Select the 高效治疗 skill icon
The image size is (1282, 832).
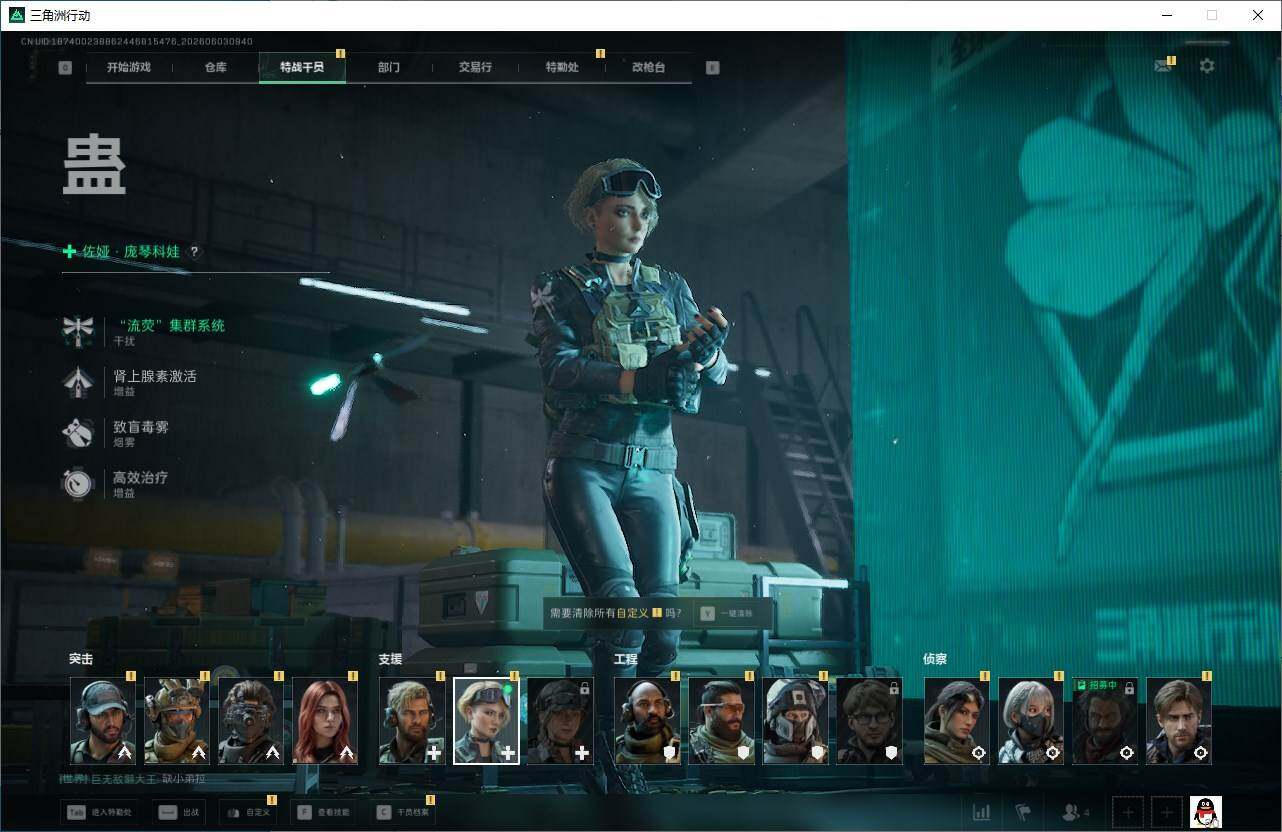point(78,483)
